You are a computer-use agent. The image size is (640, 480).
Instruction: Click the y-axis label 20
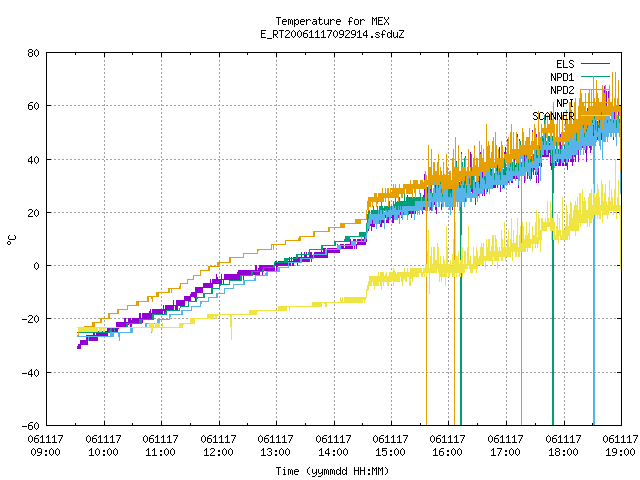pos(33,213)
